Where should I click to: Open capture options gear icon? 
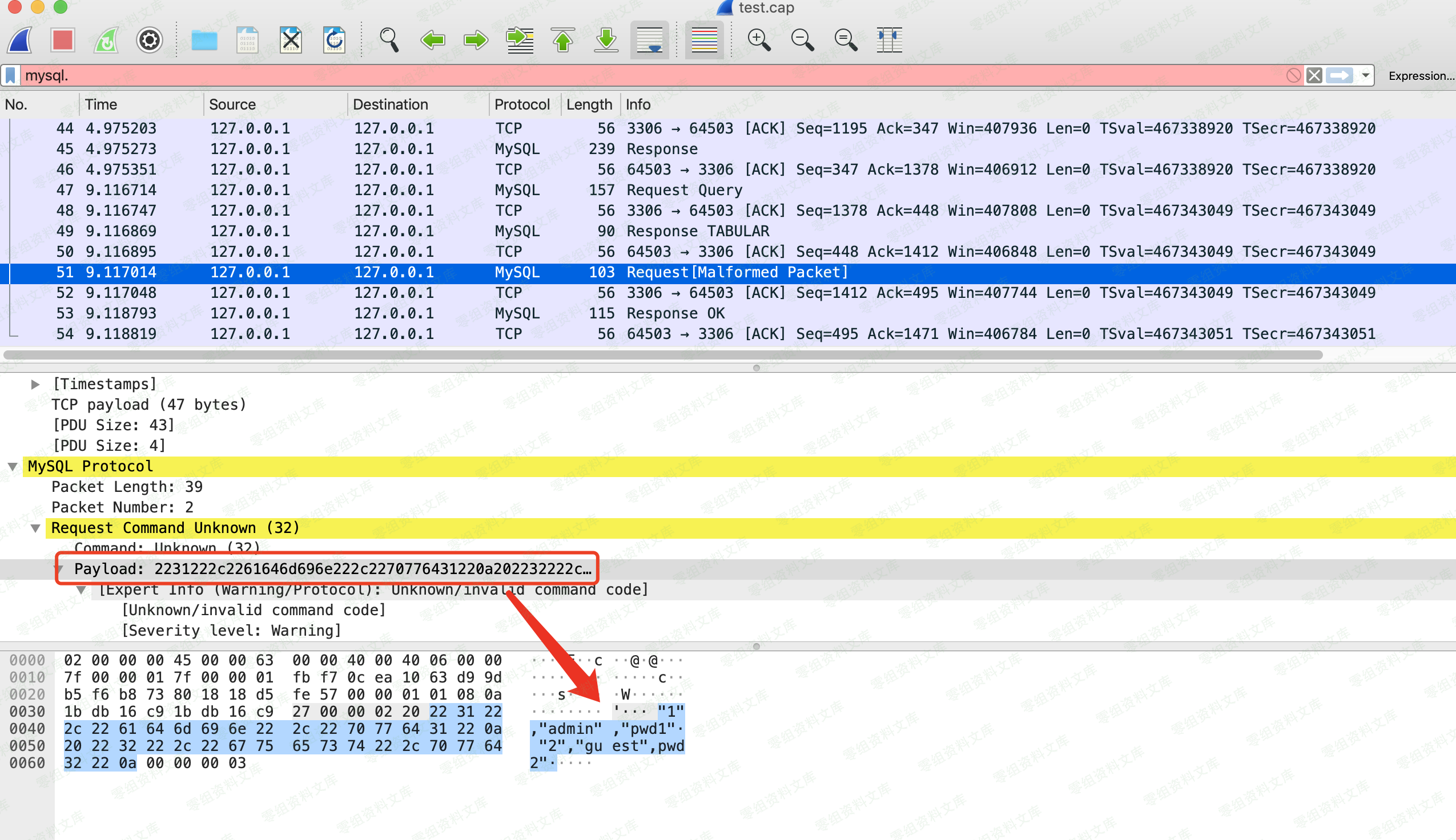pyautogui.click(x=149, y=40)
